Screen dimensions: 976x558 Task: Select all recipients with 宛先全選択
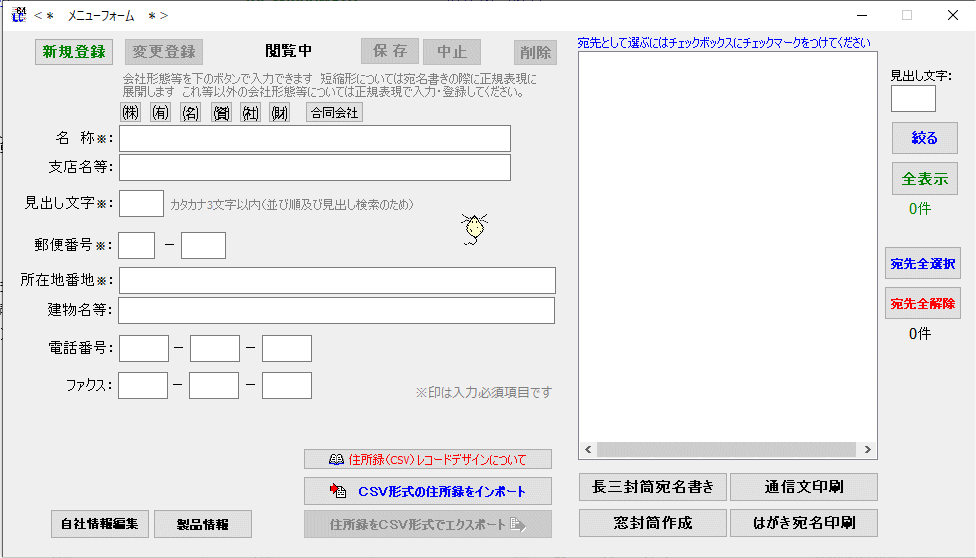922,264
